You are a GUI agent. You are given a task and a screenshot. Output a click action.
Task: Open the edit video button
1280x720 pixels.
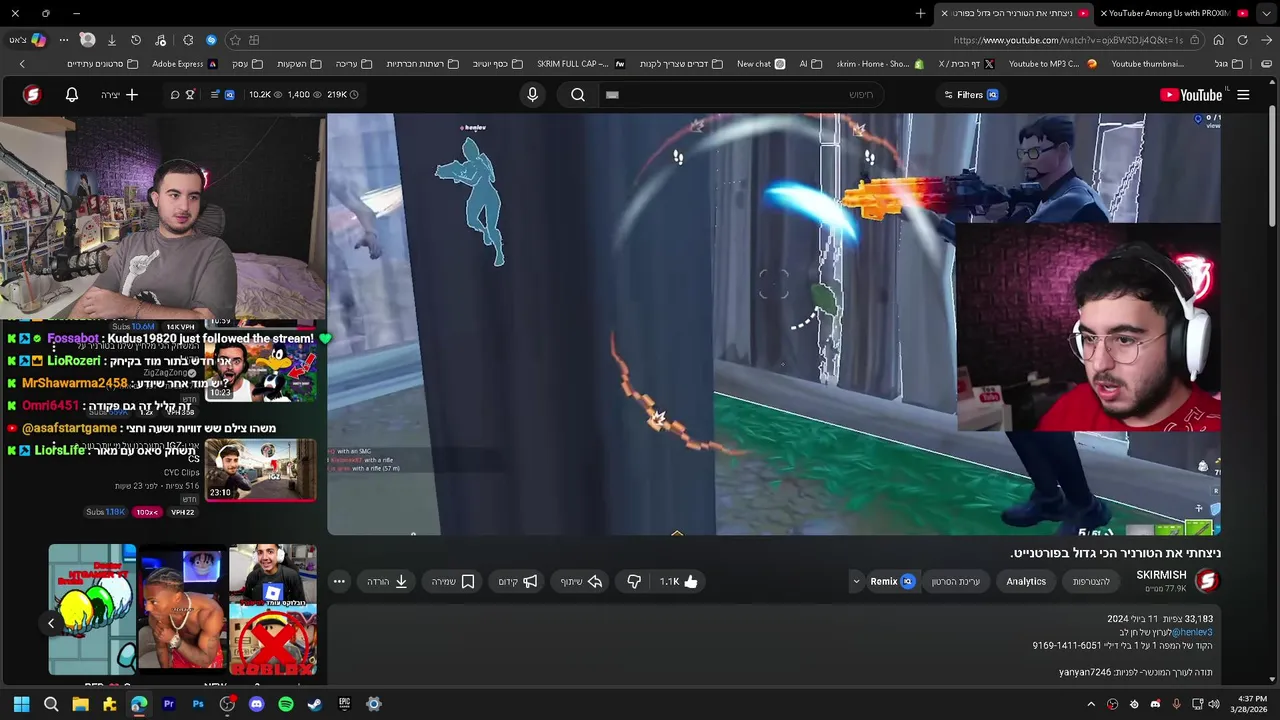click(x=956, y=581)
